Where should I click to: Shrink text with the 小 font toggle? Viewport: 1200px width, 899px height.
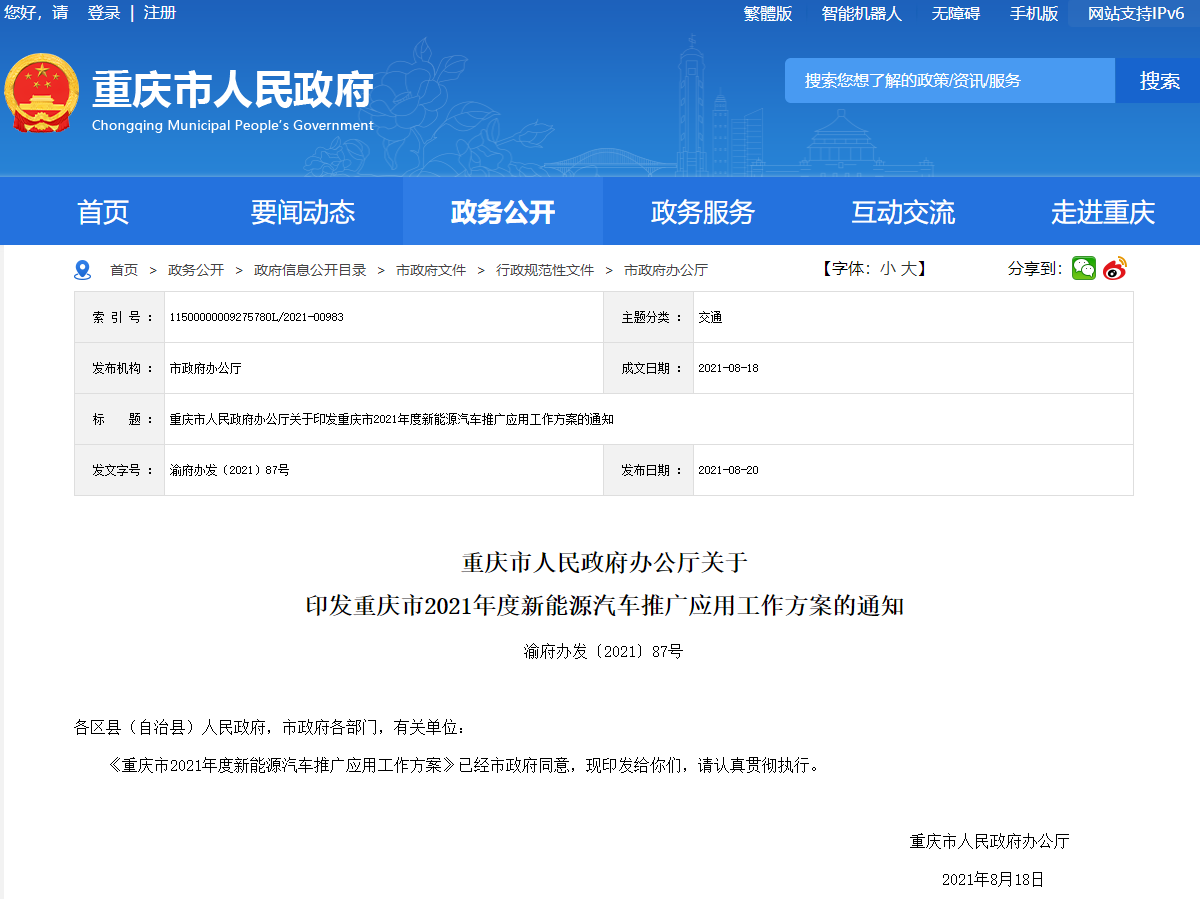tap(886, 268)
